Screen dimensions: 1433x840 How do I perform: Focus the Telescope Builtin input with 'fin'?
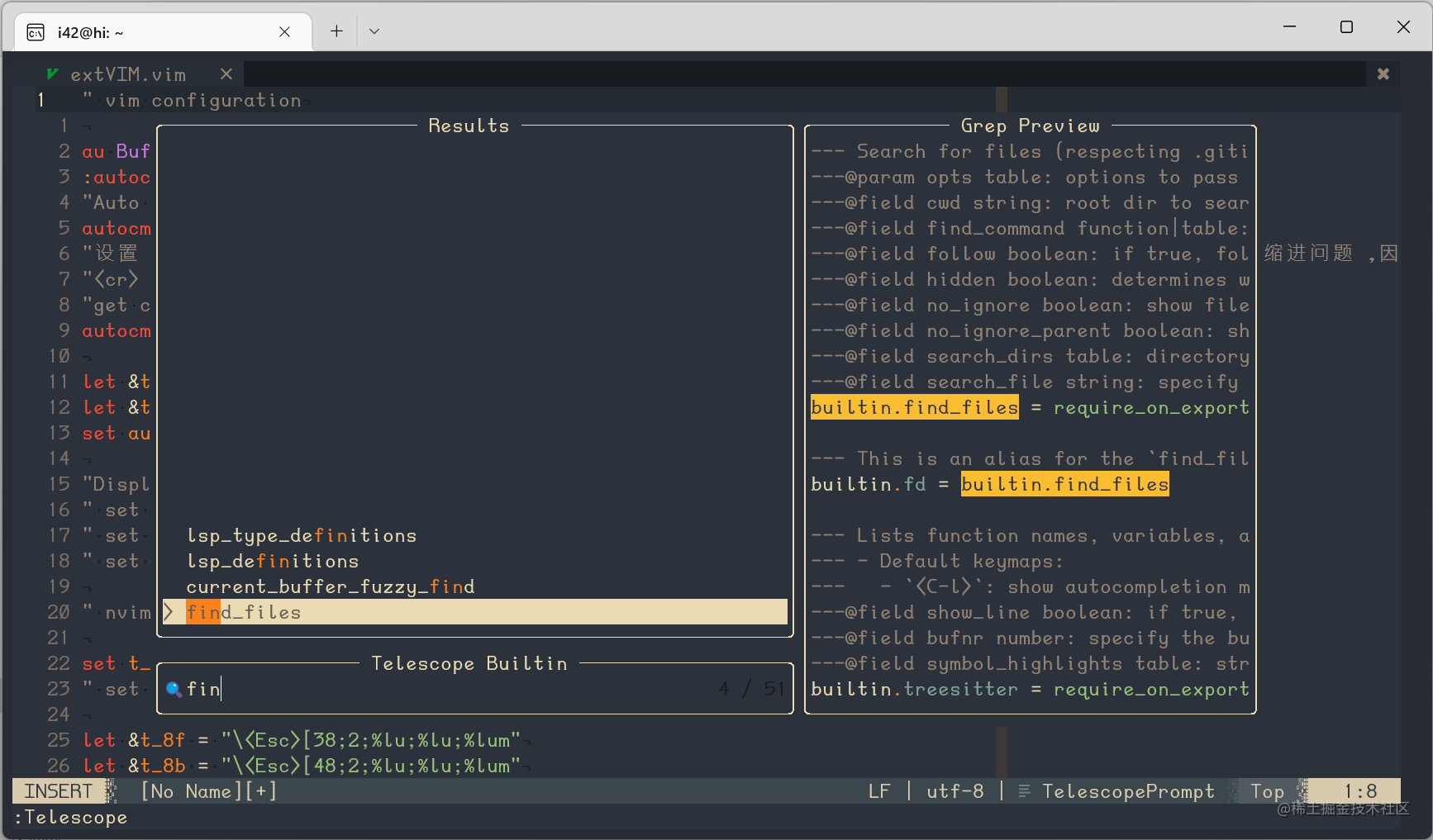click(475, 689)
